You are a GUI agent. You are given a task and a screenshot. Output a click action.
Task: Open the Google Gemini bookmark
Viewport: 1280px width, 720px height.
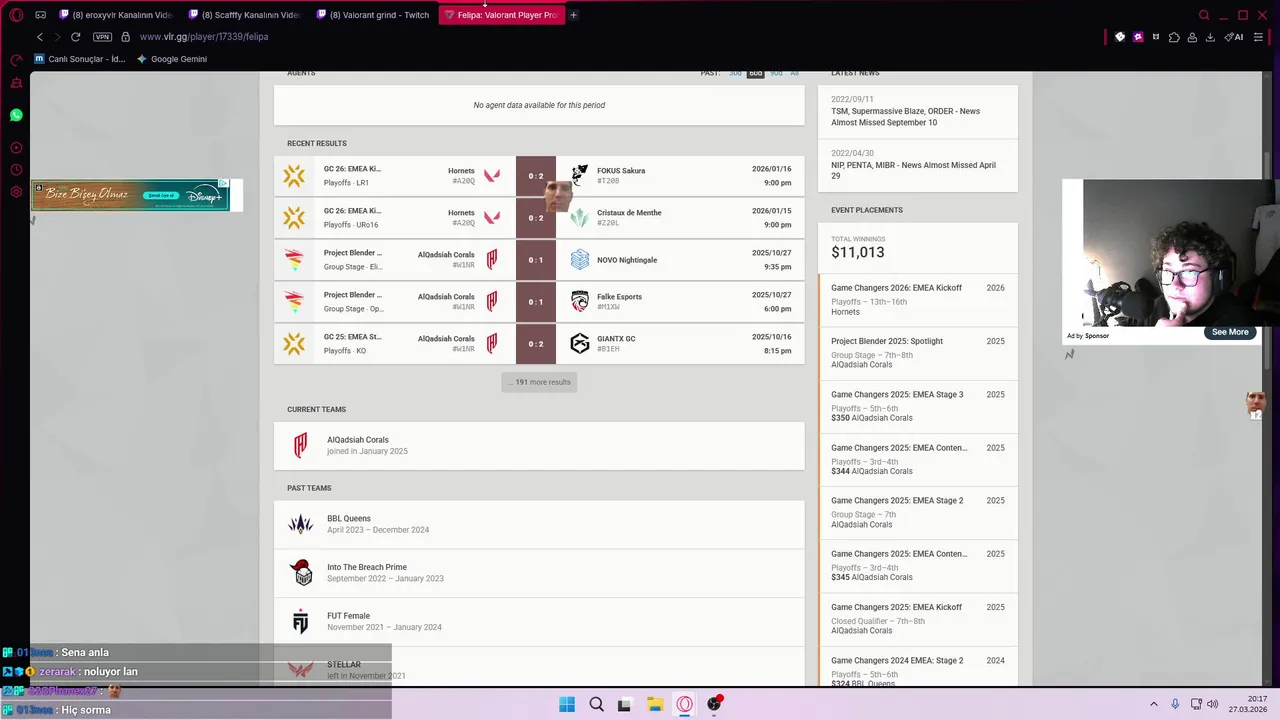pyautogui.click(x=172, y=59)
